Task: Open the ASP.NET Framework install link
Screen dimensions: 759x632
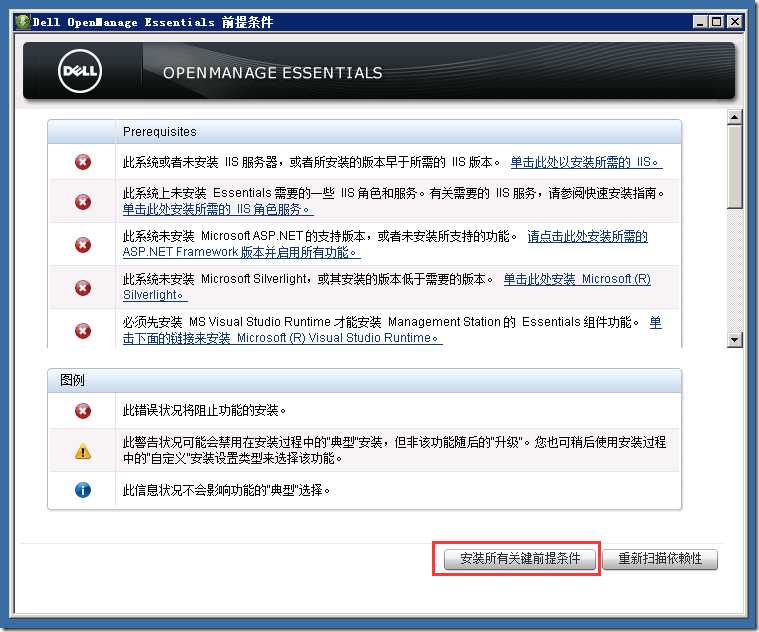Action: click(385, 244)
